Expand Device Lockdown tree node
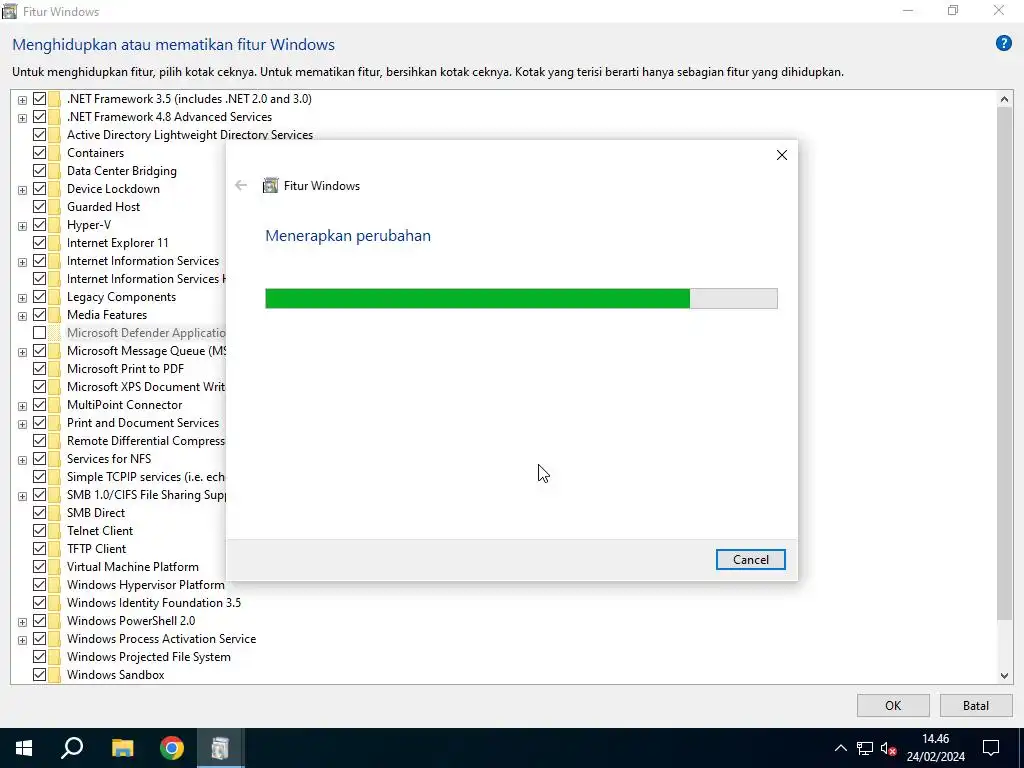1024x768 pixels. pos(22,190)
